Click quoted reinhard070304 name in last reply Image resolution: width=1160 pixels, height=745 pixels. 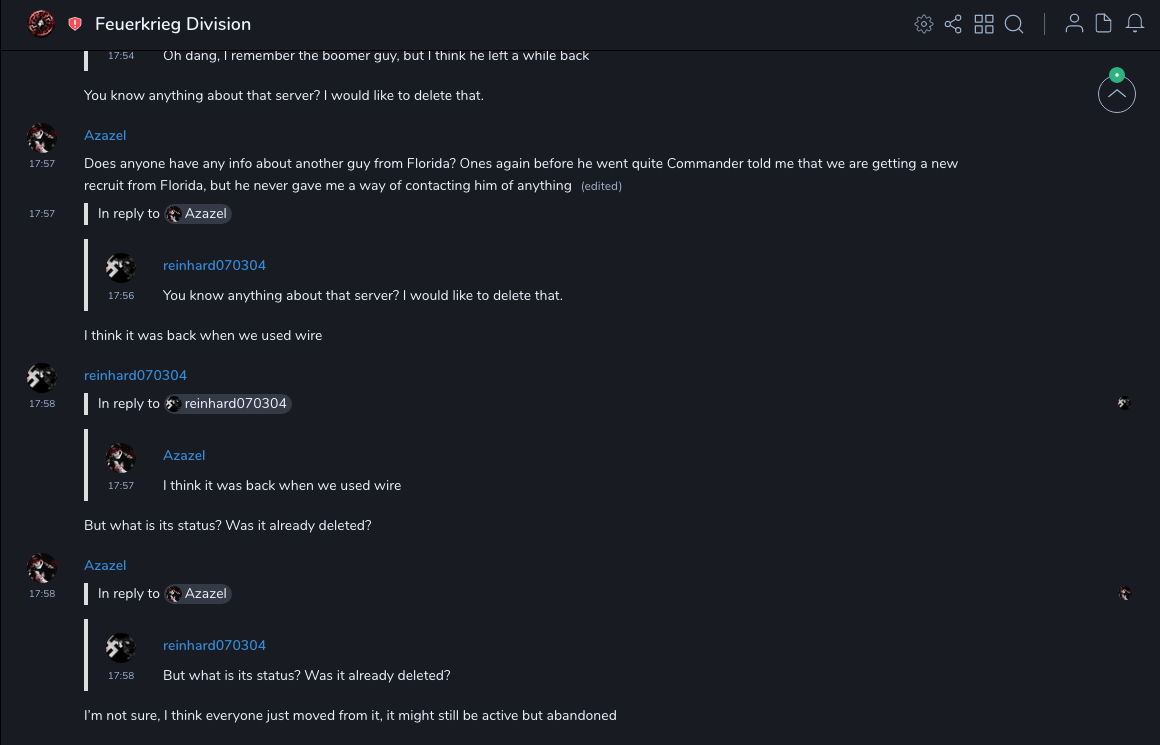214,645
